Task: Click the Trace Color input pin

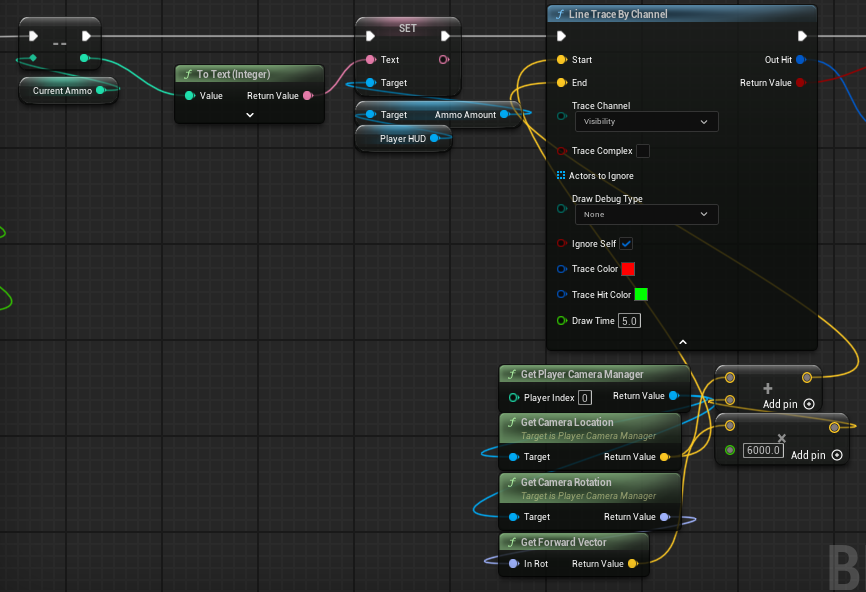Action: click(562, 269)
